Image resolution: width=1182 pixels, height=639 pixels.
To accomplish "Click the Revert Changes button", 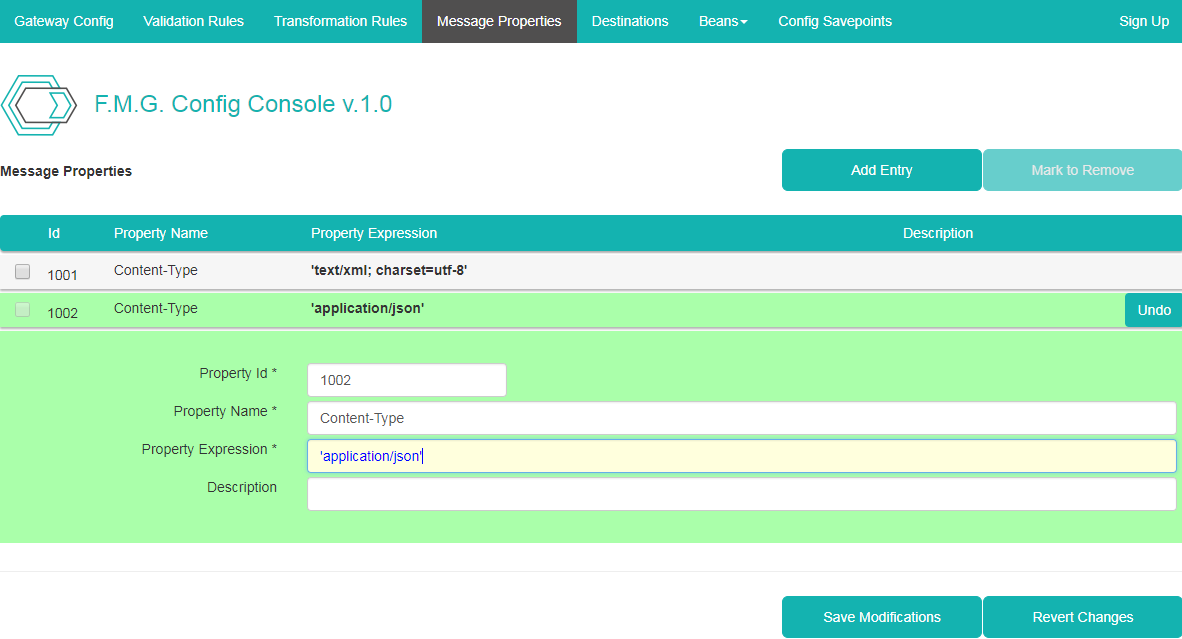I will (x=1082, y=617).
